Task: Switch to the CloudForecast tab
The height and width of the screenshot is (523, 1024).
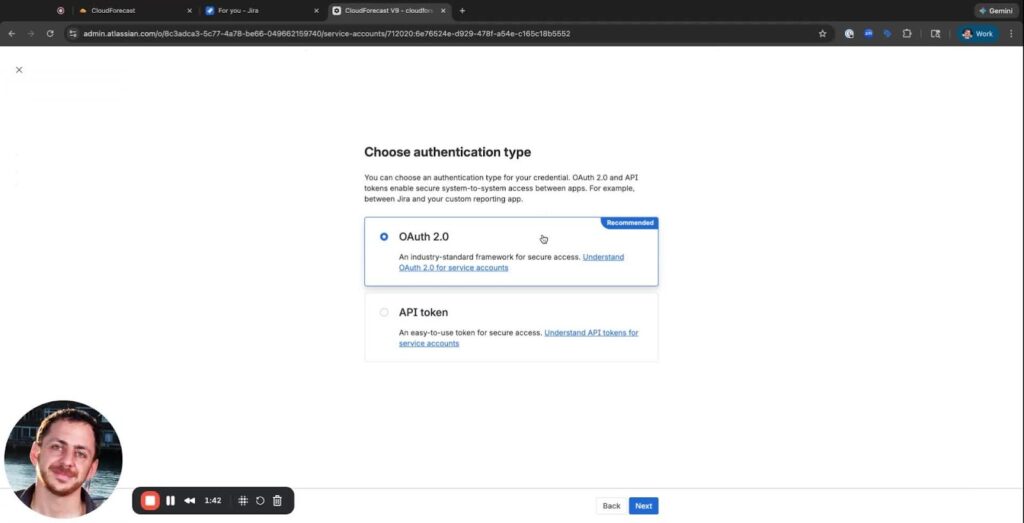Action: coord(130,10)
